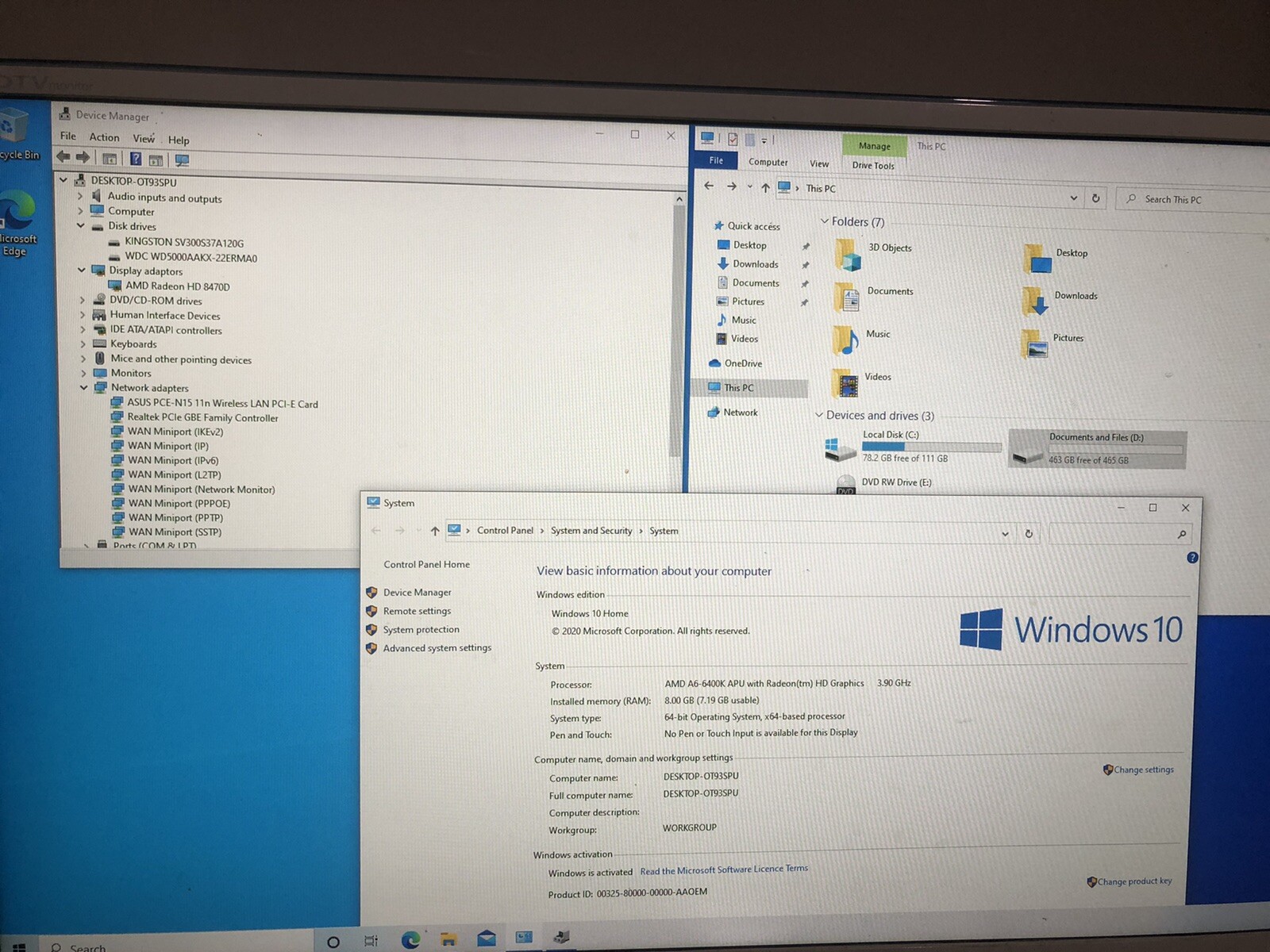Select Documents and Files (D:) drive
1270x952 pixels.
point(1098,449)
